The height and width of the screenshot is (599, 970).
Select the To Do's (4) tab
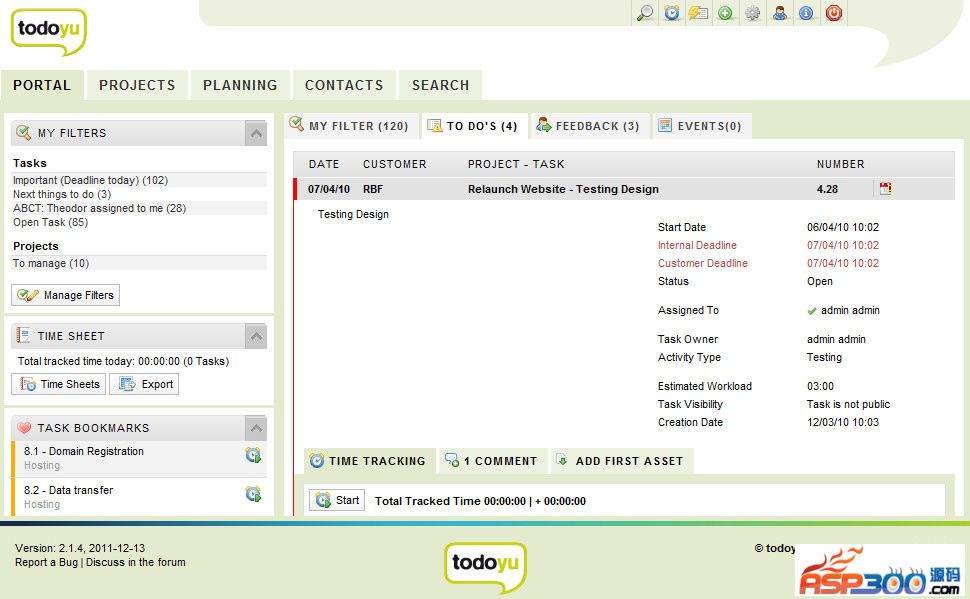tap(474, 126)
